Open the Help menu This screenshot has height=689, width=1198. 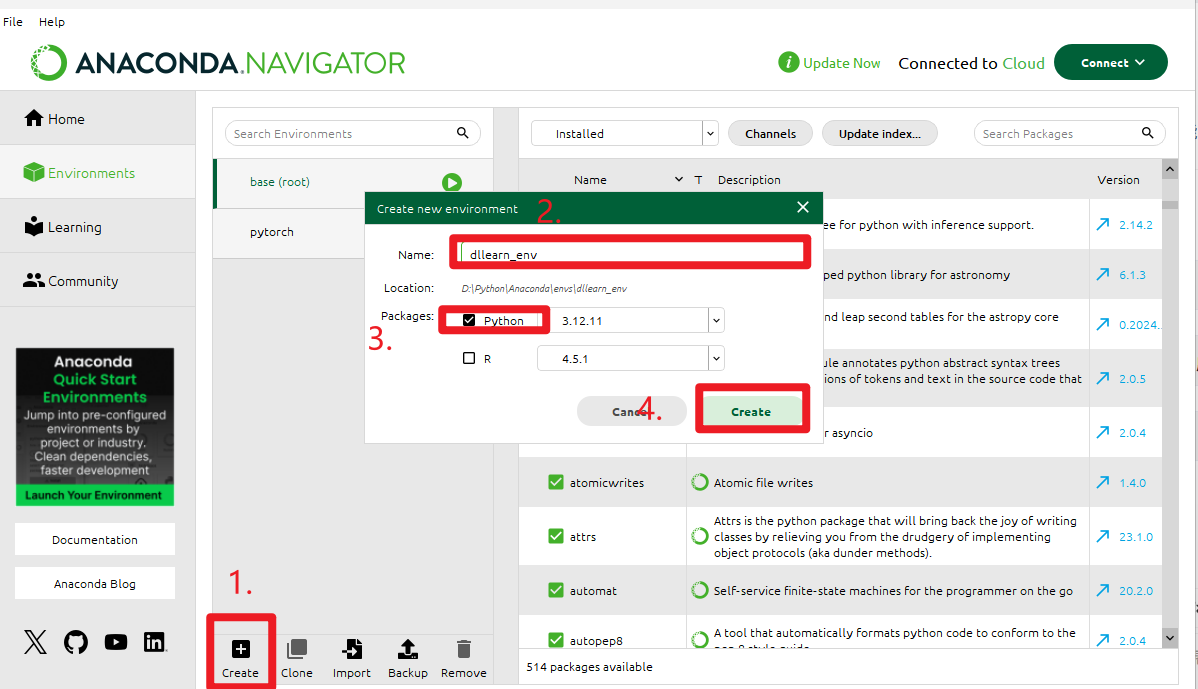[52, 21]
